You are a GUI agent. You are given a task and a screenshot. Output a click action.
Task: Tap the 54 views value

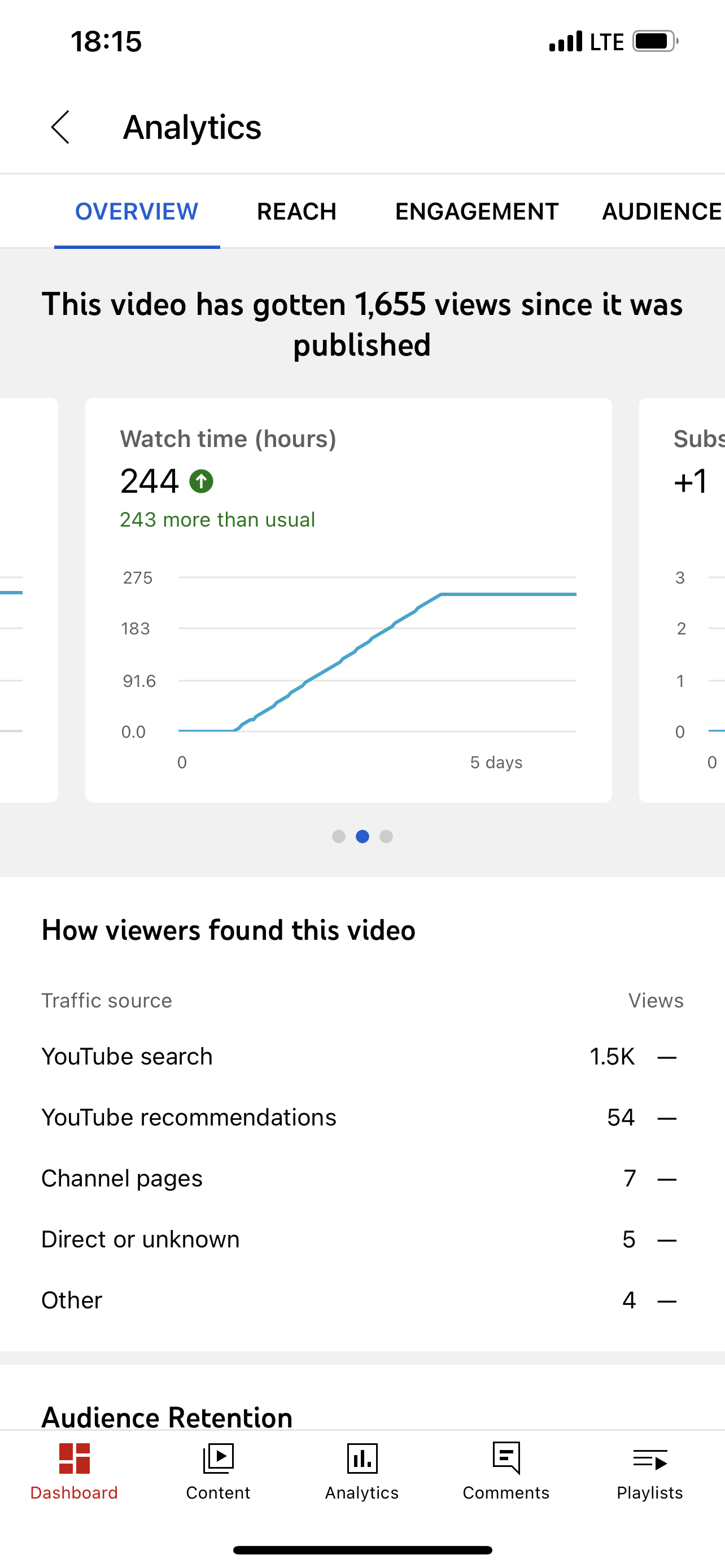(621, 1118)
